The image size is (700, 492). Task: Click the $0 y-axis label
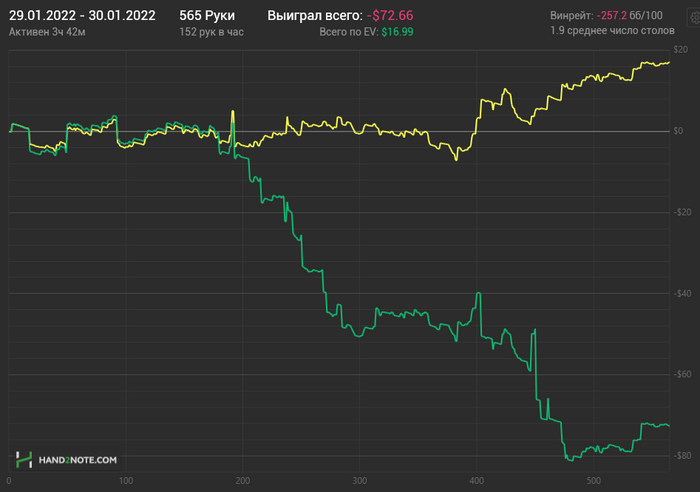678,131
